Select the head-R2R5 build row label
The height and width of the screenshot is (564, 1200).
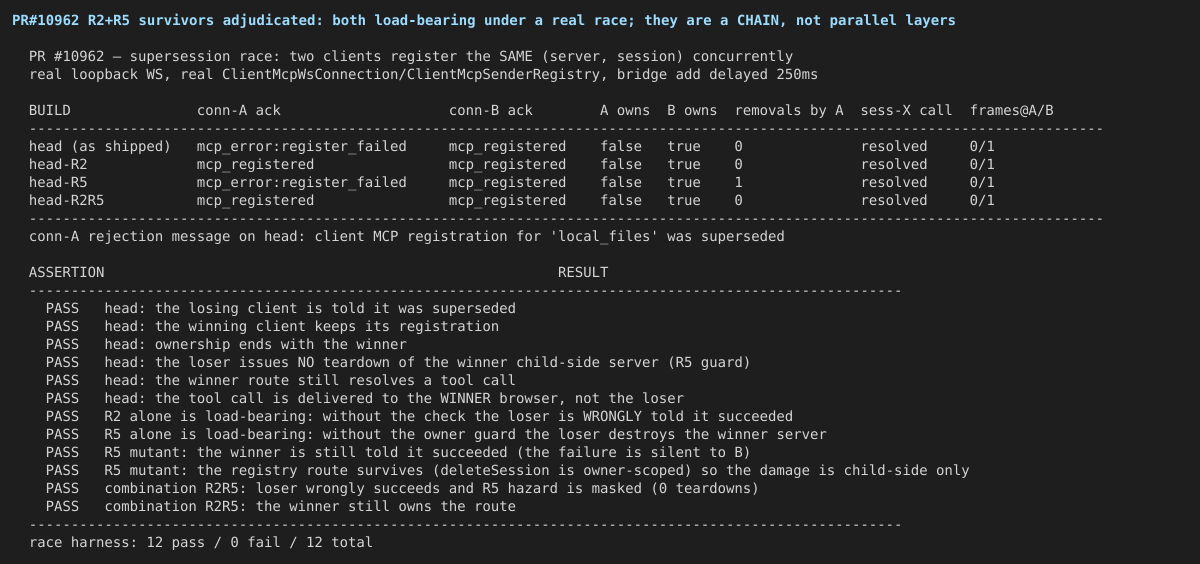click(67, 200)
